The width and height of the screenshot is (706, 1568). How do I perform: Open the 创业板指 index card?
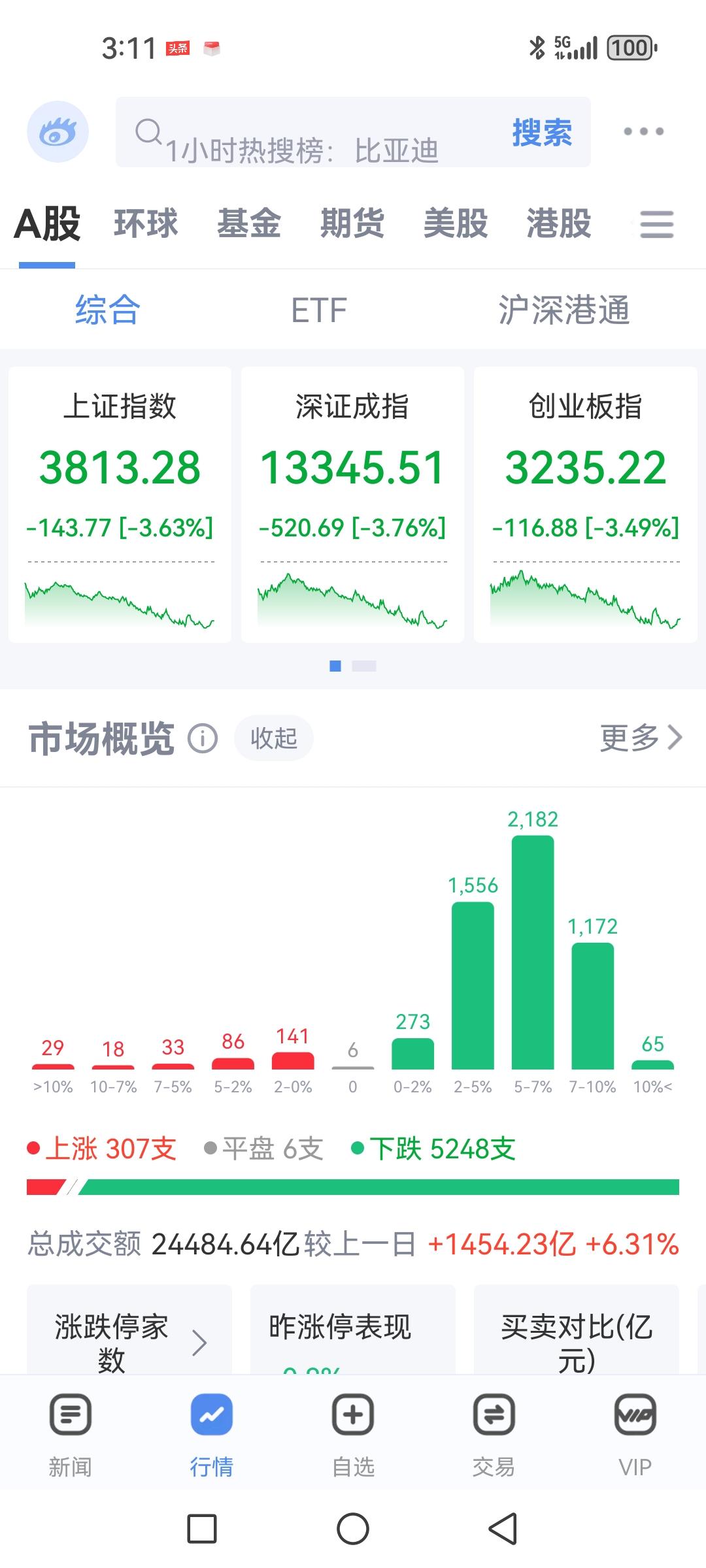[585, 504]
